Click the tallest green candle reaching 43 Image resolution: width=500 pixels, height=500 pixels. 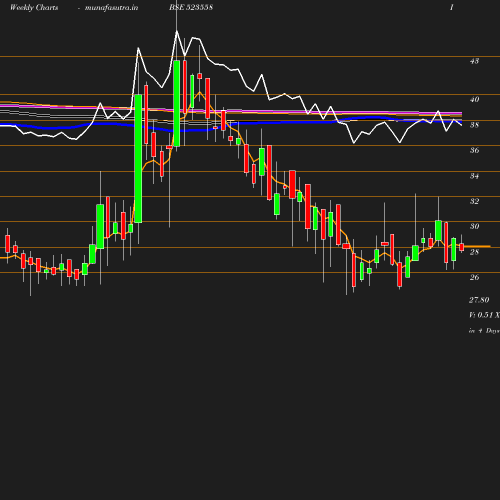tap(177, 103)
